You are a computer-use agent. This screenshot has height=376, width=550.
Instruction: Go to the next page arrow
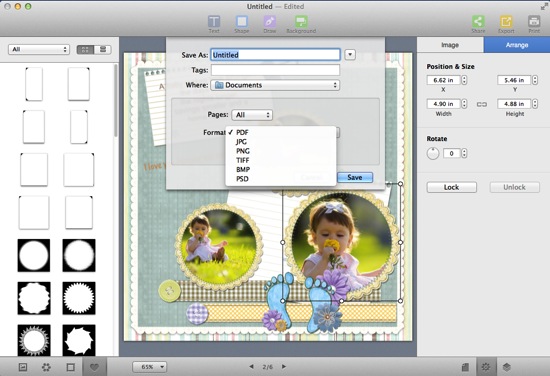pyautogui.click(x=284, y=367)
